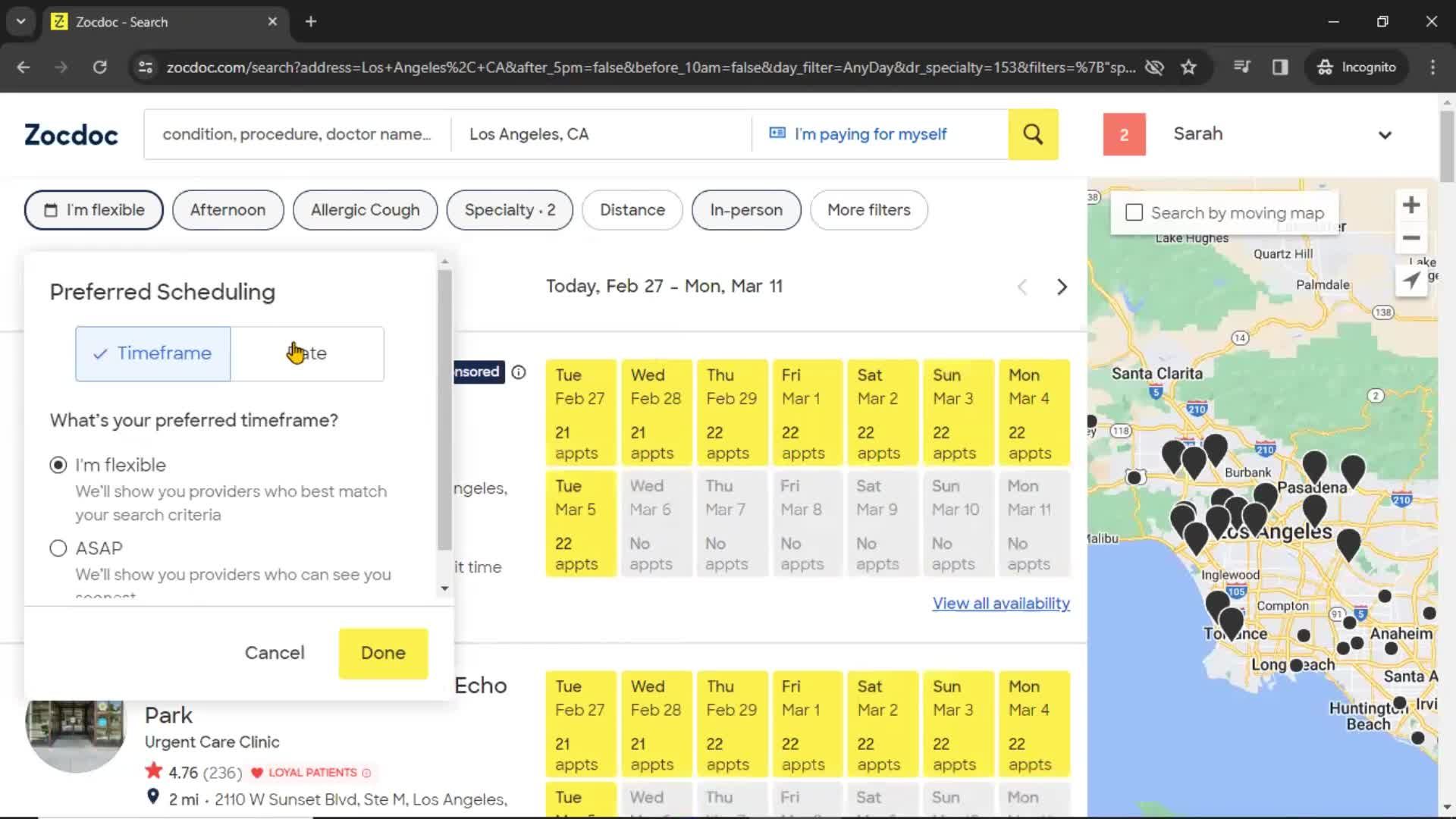Image resolution: width=1456 pixels, height=819 pixels.
Task: Edit the Los Angeles, CA location field
Action: click(601, 134)
